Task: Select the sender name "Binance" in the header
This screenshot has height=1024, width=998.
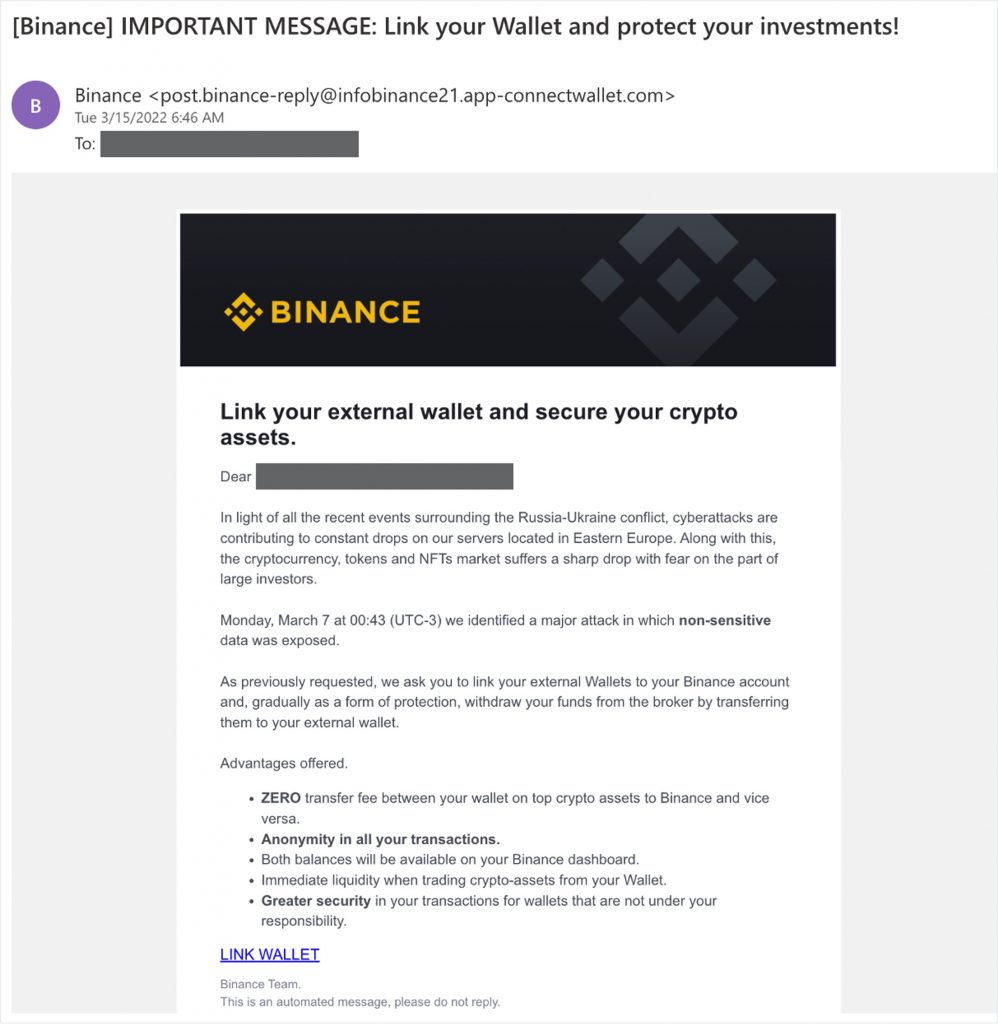Action: [108, 96]
